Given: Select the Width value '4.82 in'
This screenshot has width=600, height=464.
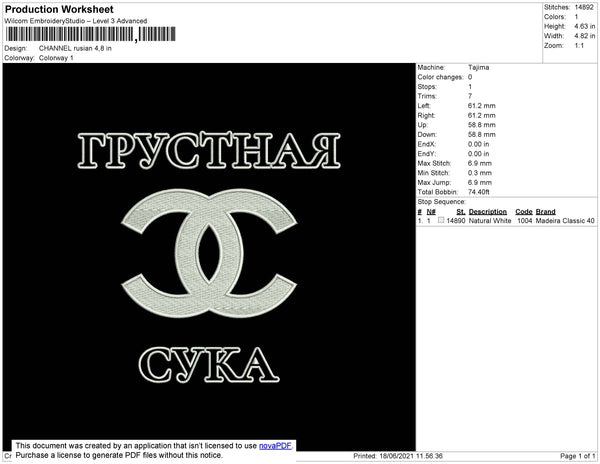Looking at the screenshot, I should point(584,36).
